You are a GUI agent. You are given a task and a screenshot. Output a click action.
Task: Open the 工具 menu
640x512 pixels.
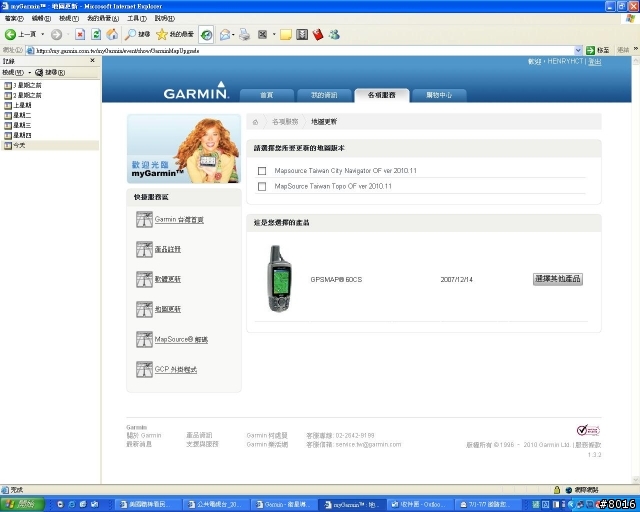point(137,18)
